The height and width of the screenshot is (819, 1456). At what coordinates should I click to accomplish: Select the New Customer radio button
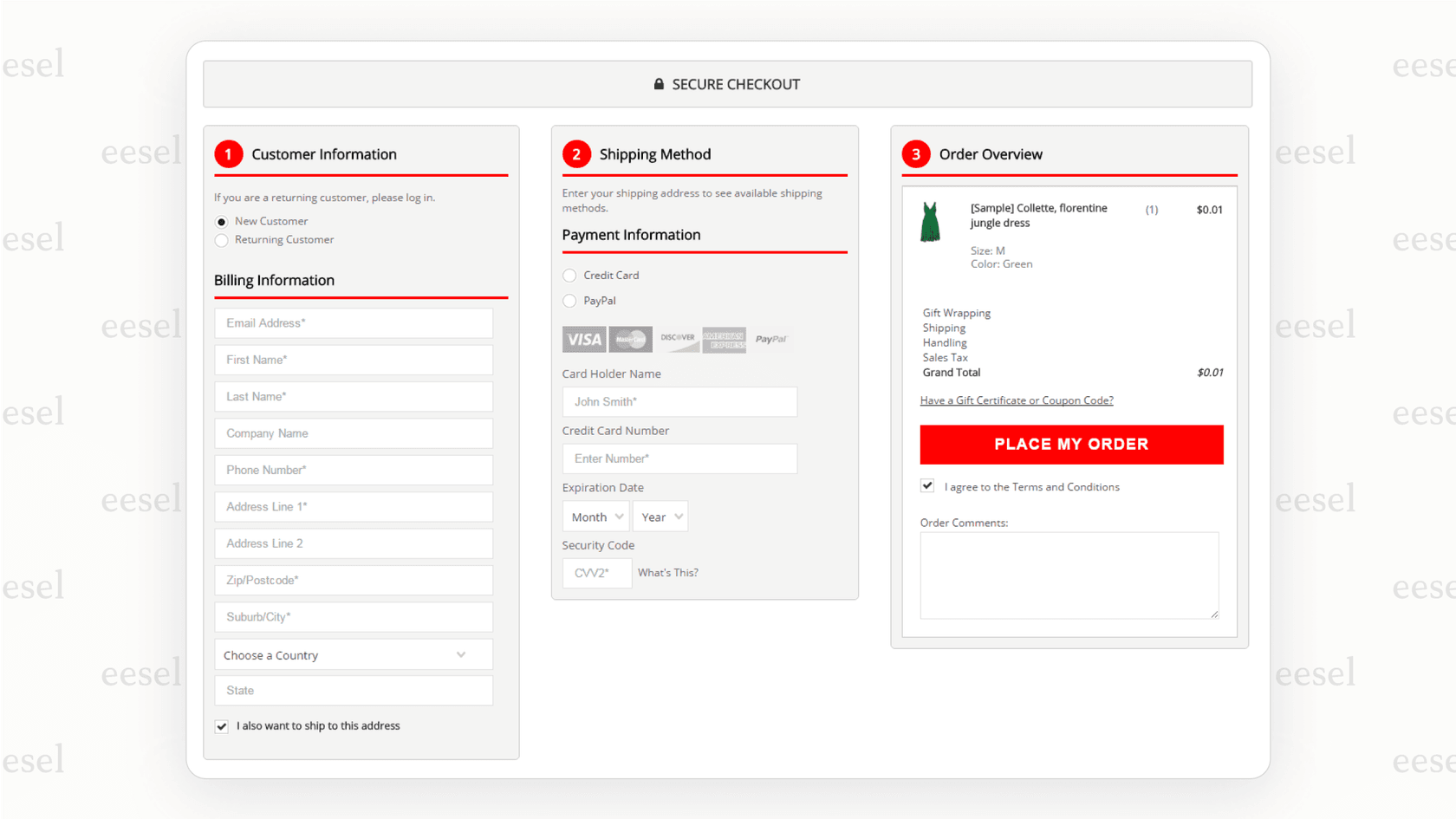click(222, 221)
